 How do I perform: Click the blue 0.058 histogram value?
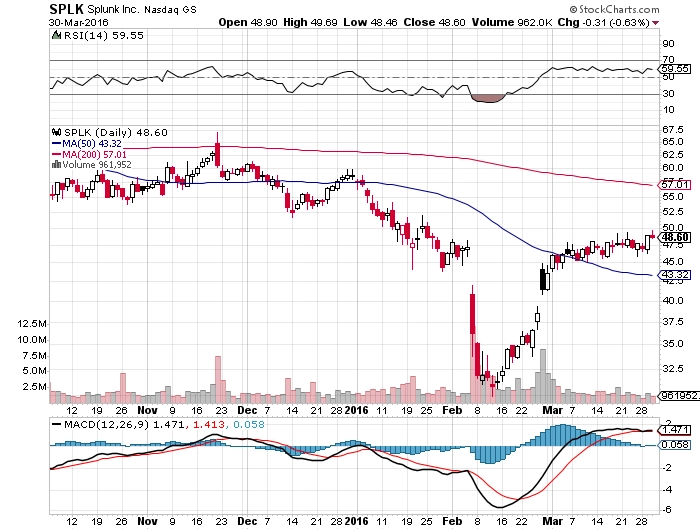tap(249, 424)
